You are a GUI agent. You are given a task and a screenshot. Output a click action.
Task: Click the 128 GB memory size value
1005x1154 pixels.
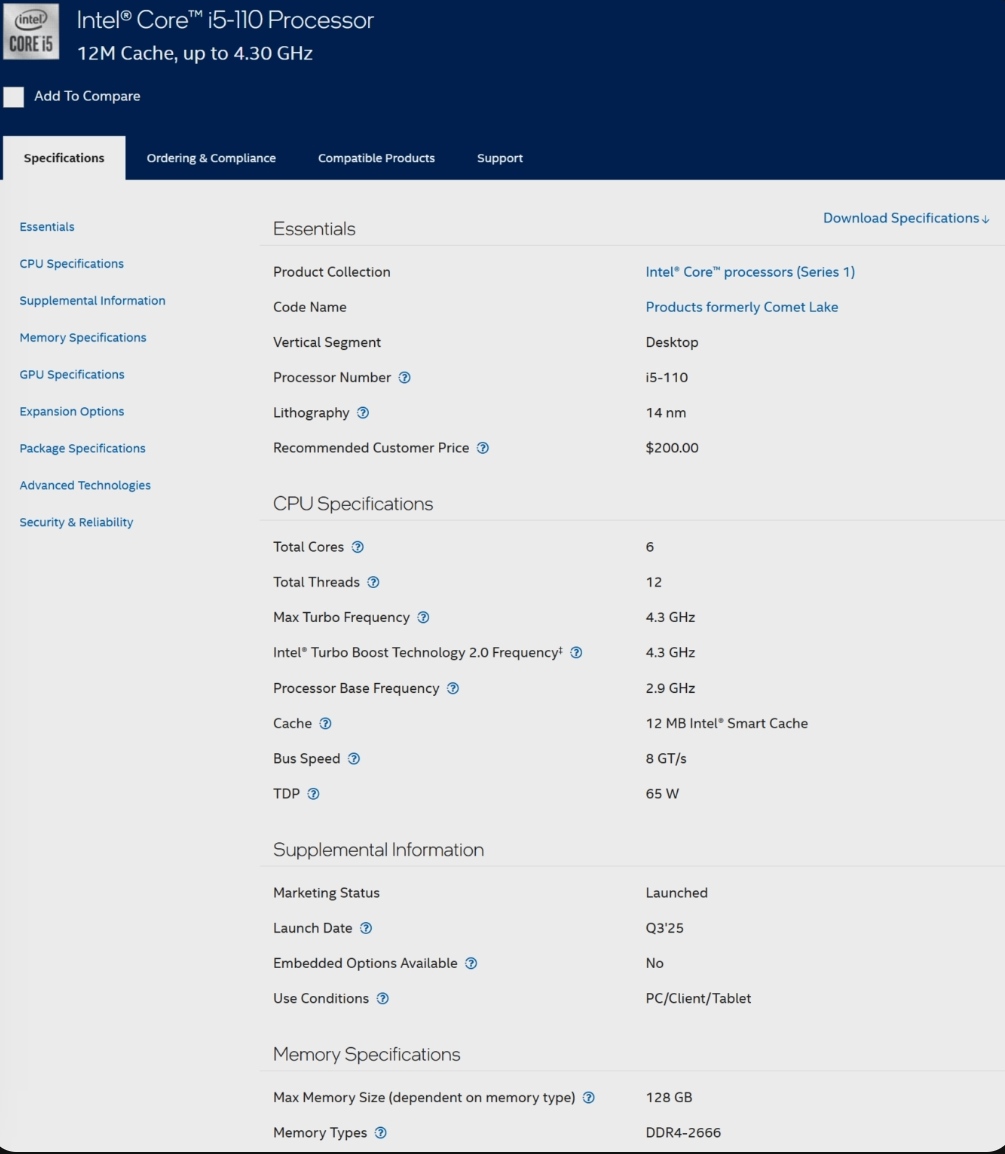point(669,1097)
